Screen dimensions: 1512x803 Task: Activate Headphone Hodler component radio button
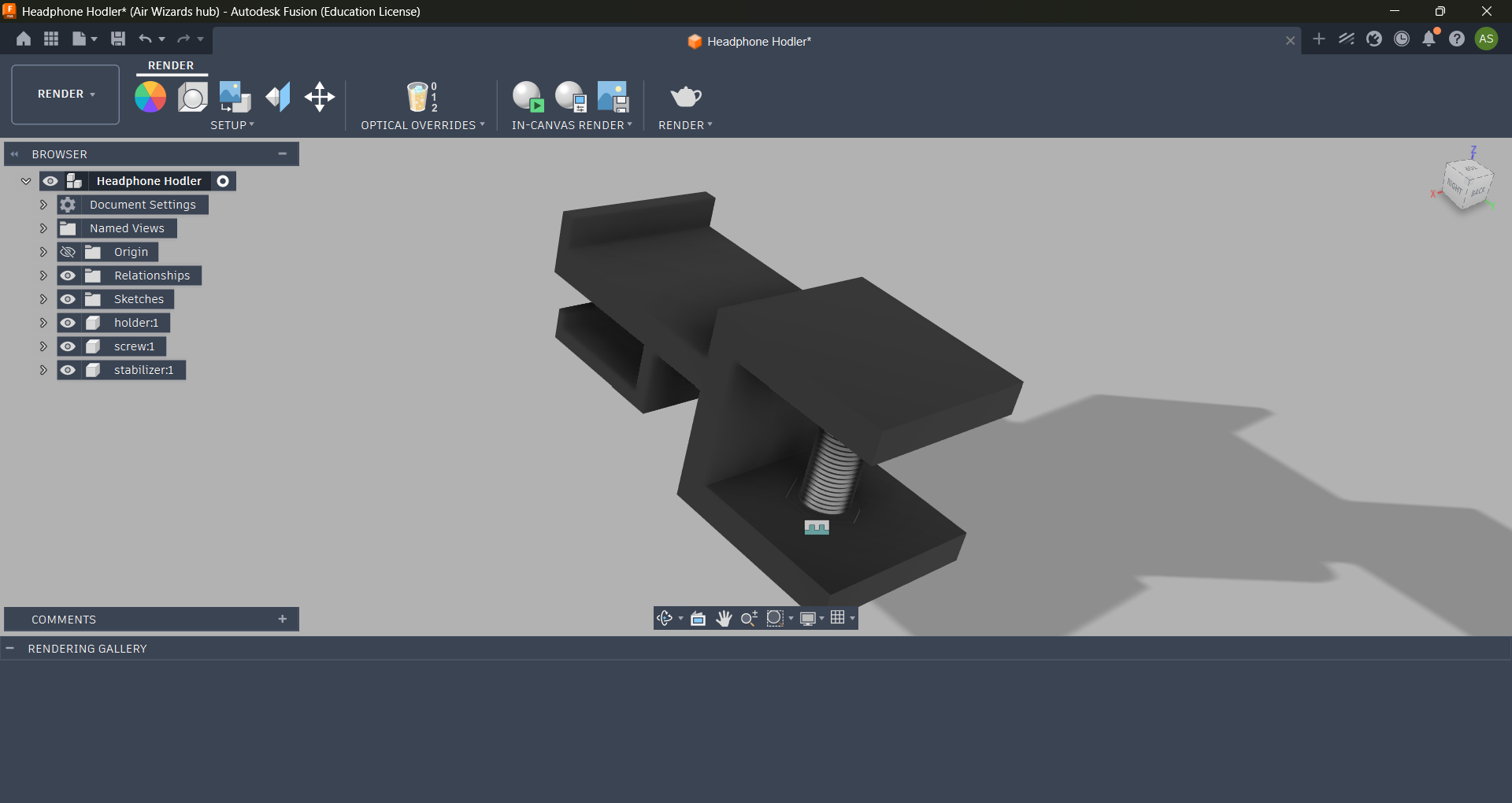(x=223, y=181)
